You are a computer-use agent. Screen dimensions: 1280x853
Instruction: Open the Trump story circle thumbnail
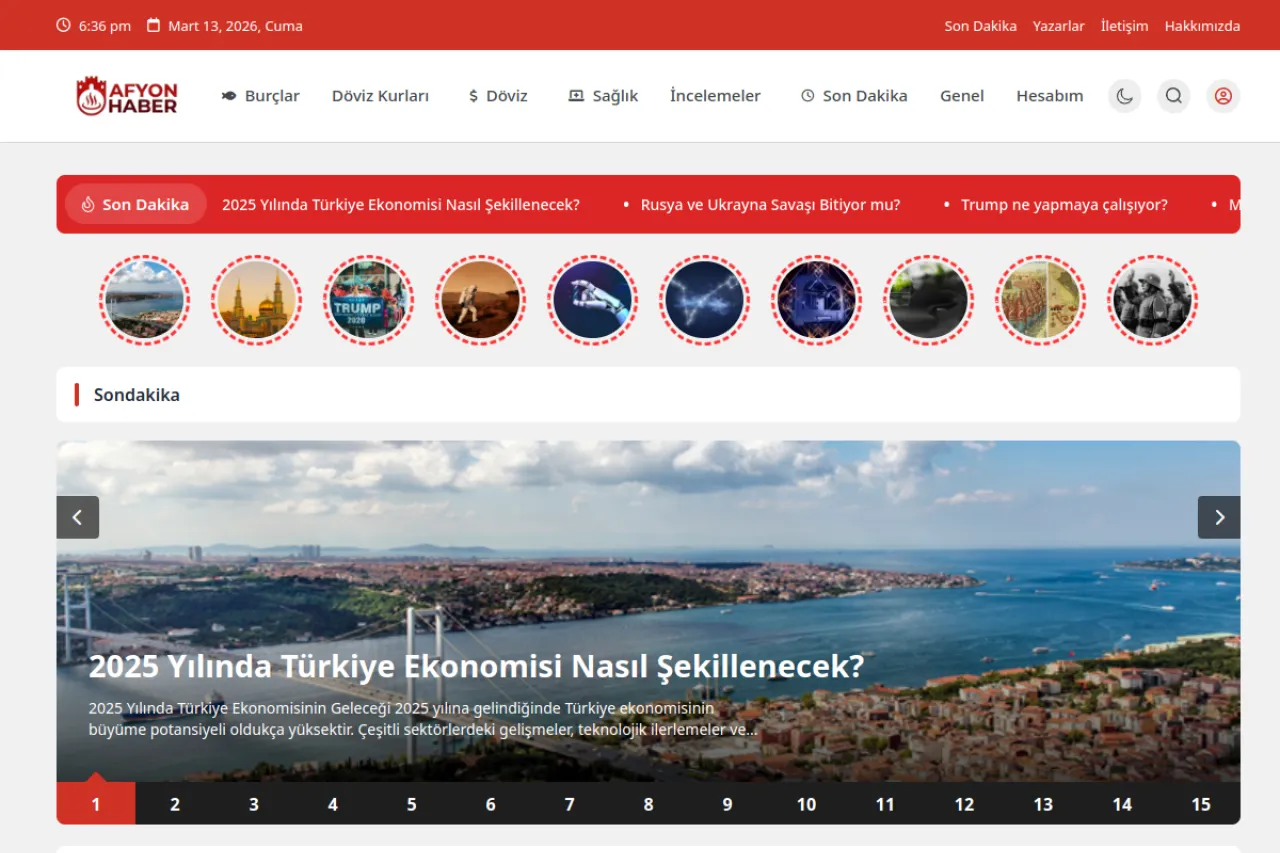368,299
